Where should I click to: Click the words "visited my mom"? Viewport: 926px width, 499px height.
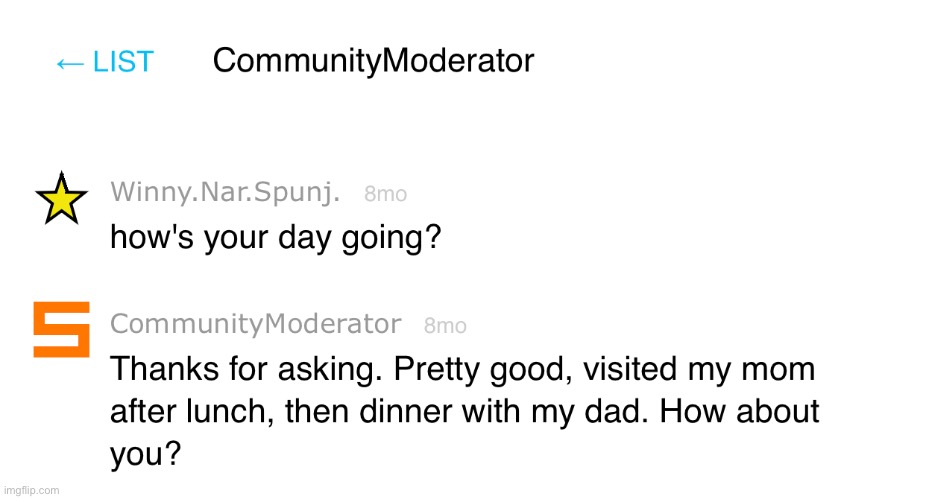[699, 370]
